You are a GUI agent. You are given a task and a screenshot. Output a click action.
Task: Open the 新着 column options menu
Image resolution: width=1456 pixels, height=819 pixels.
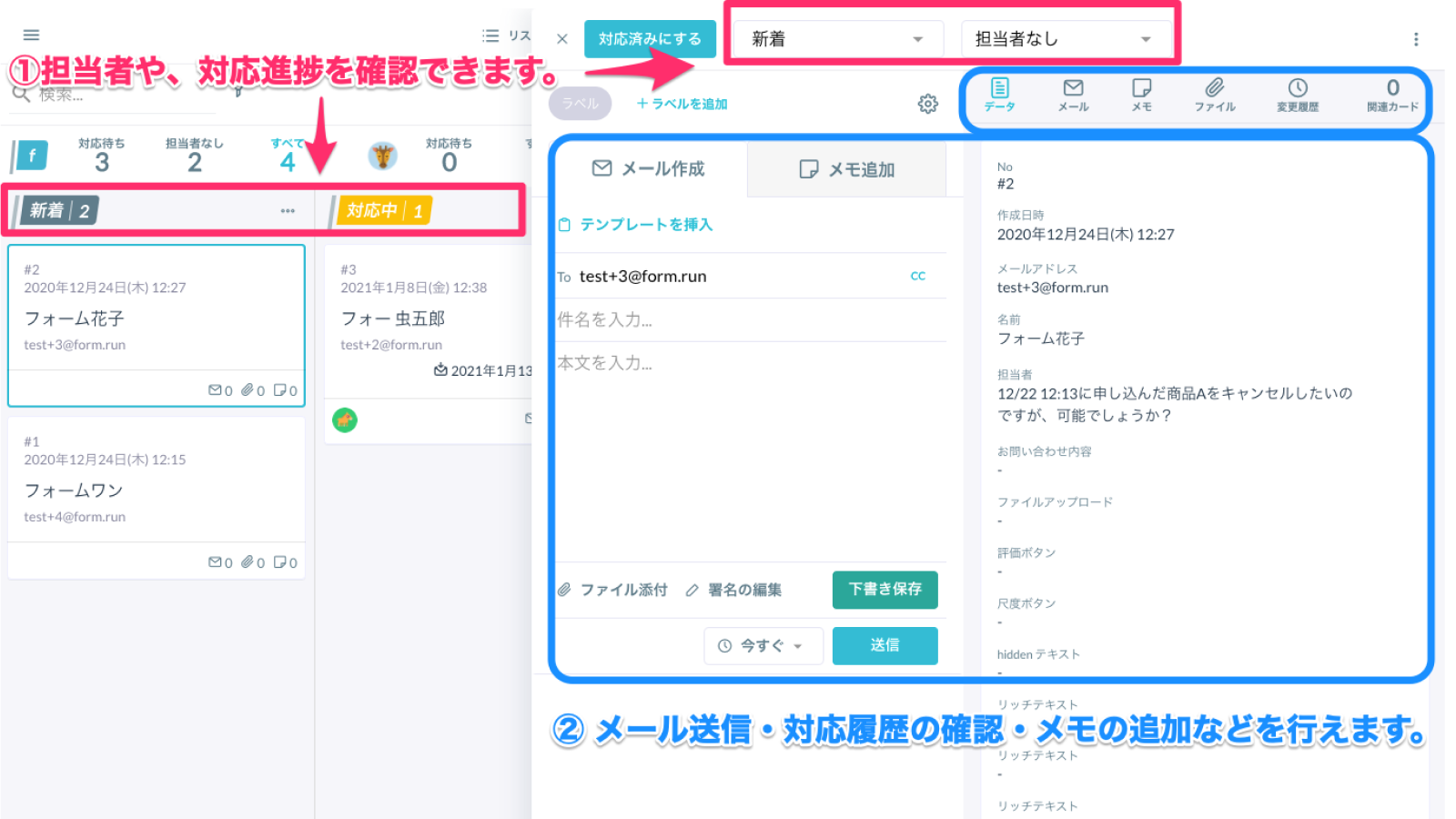[x=287, y=210]
